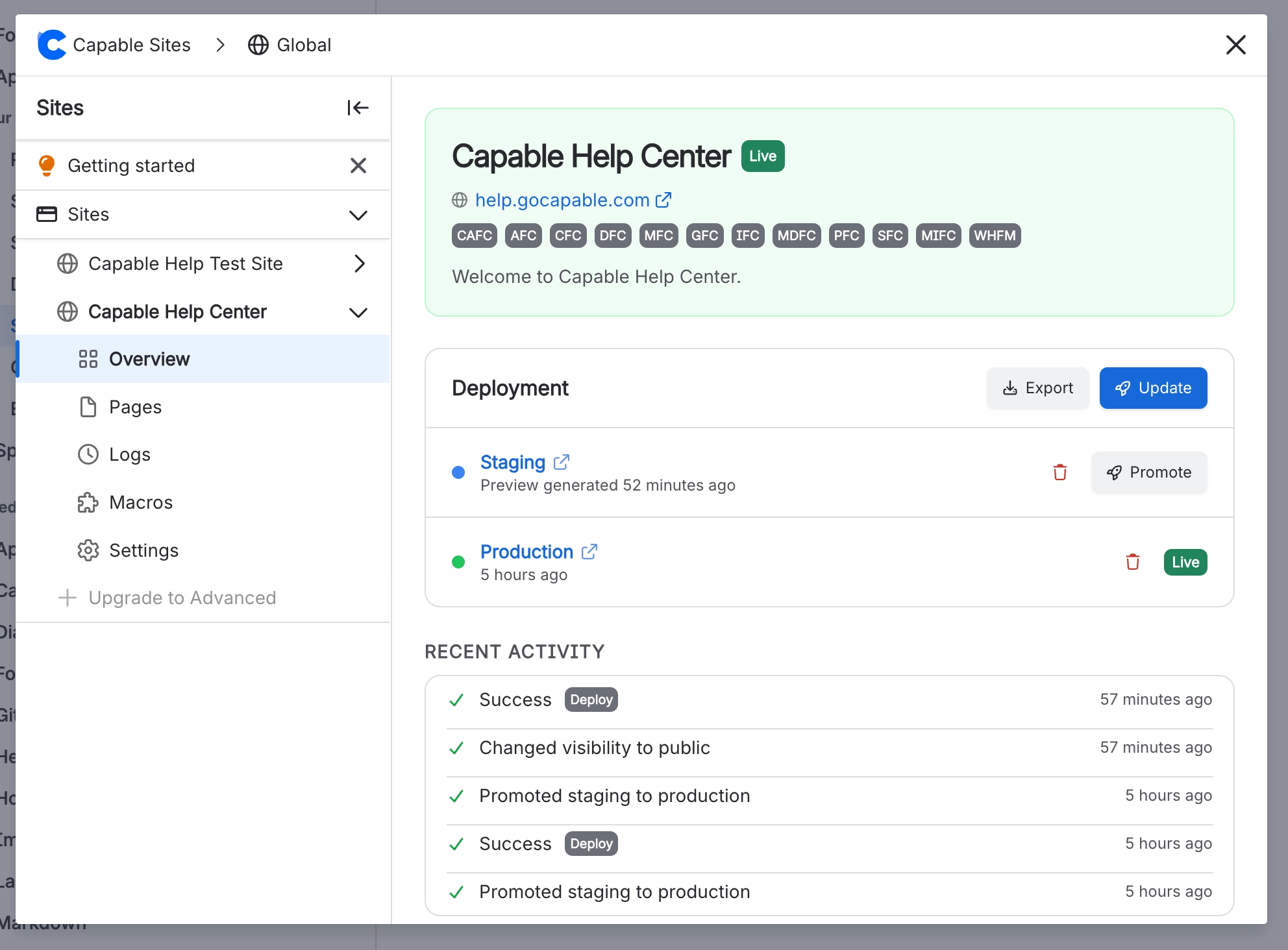1288x950 pixels.
Task: Click the Capable Sites logo icon
Action: click(52, 45)
